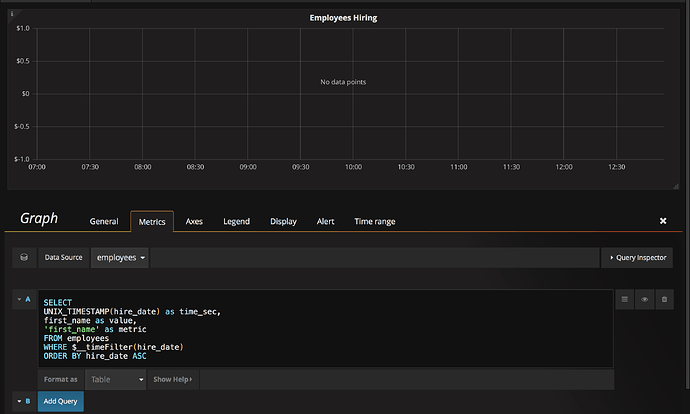Click the Employees Hiring panel title
Image resolution: width=690 pixels, height=414 pixels.
tap(343, 18)
